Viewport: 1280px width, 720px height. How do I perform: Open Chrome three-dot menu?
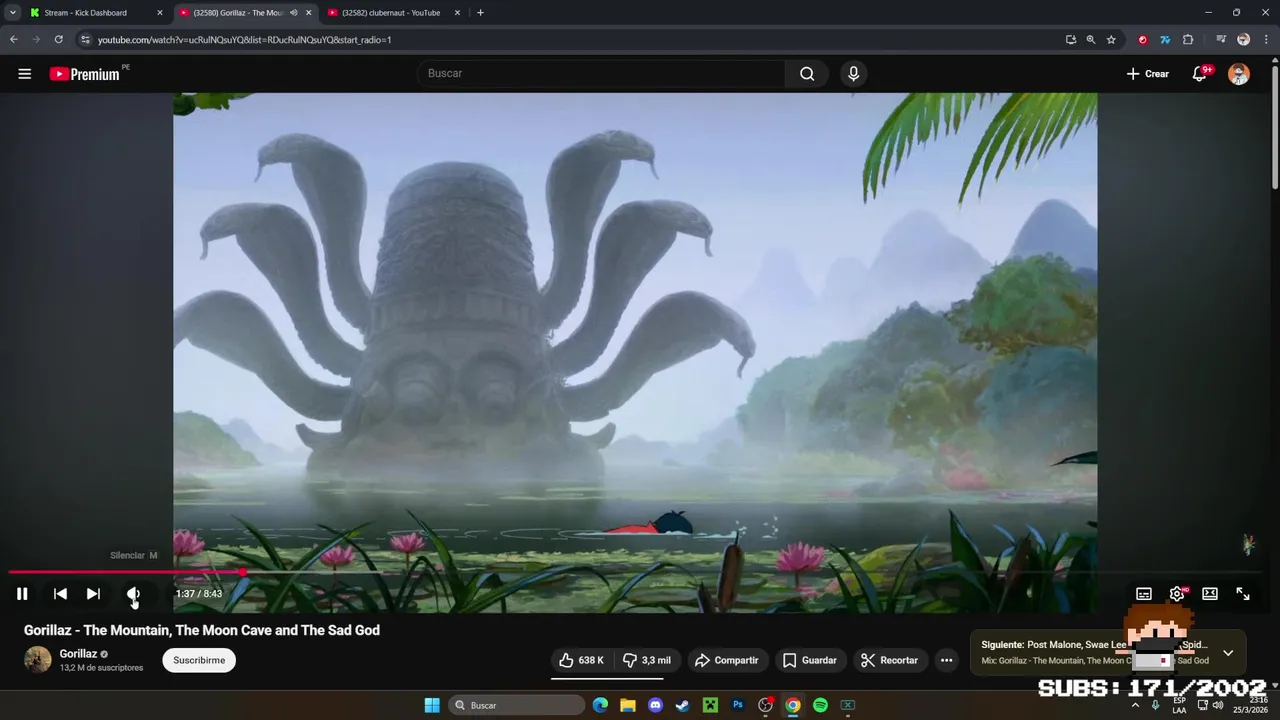point(1265,40)
